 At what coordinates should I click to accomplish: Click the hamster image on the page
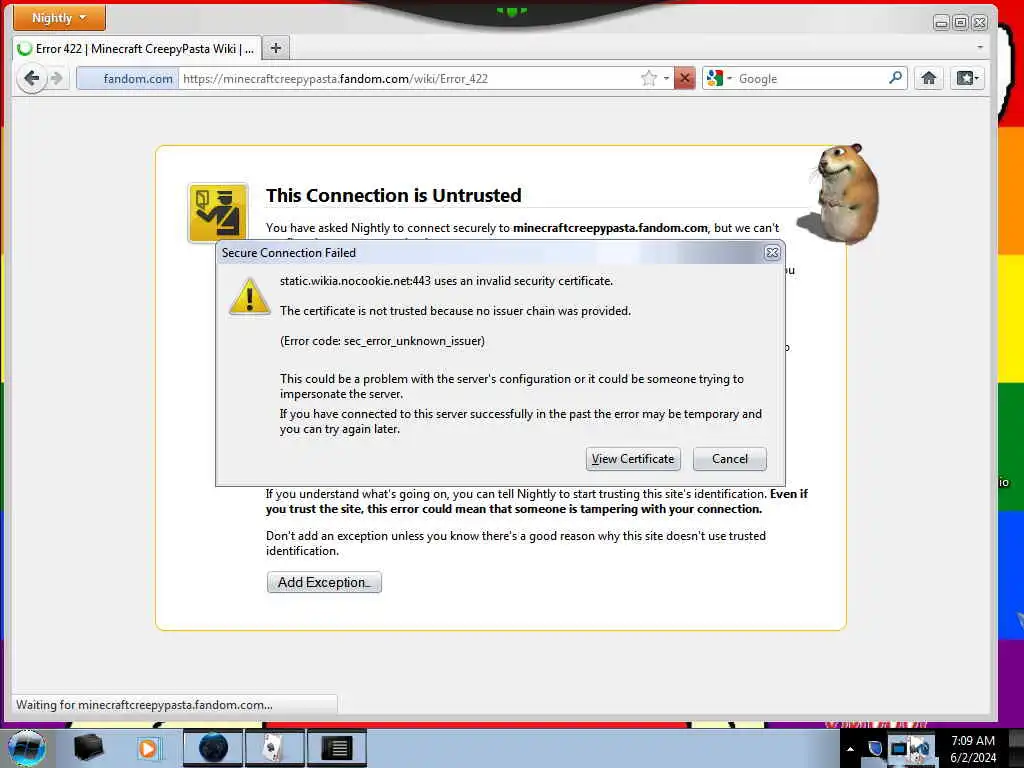coord(841,193)
